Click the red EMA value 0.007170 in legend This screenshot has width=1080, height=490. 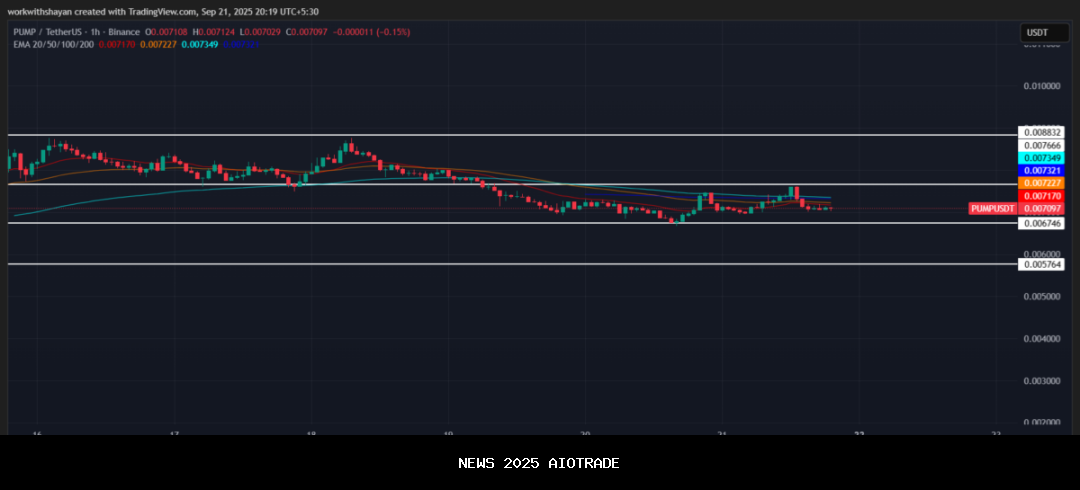click(x=117, y=44)
